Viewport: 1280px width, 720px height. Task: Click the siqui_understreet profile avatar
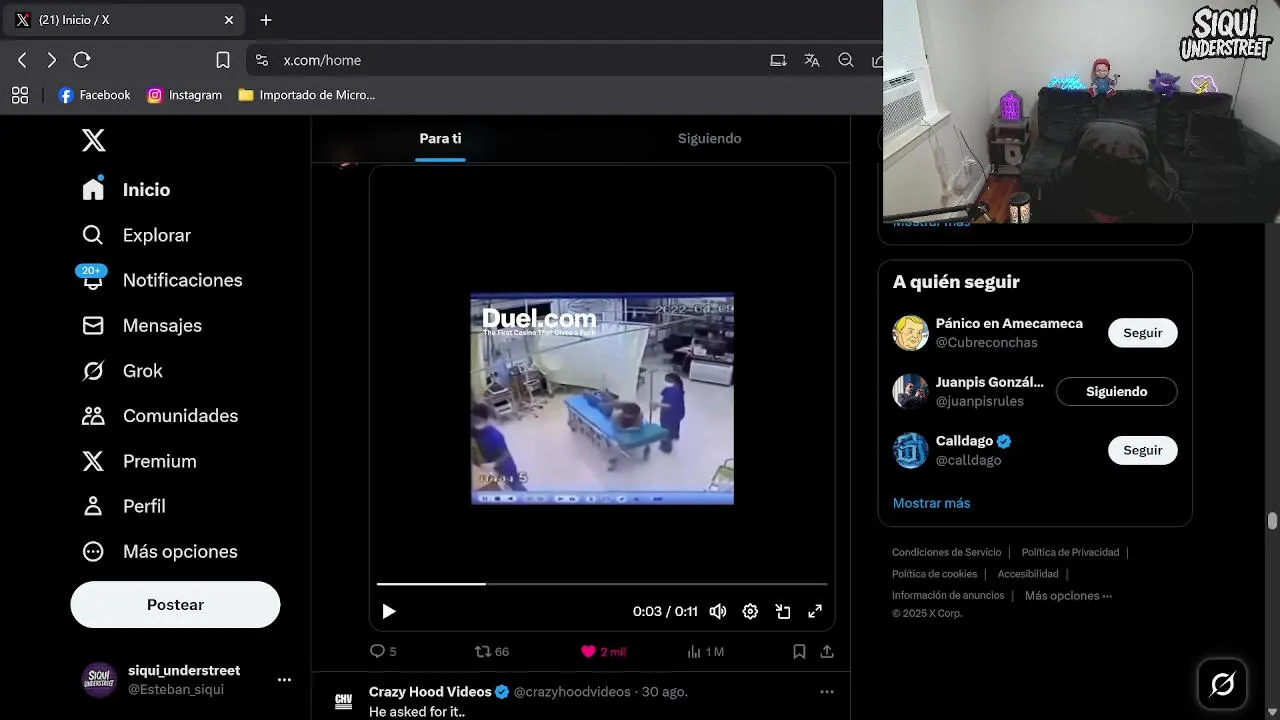tap(99, 680)
